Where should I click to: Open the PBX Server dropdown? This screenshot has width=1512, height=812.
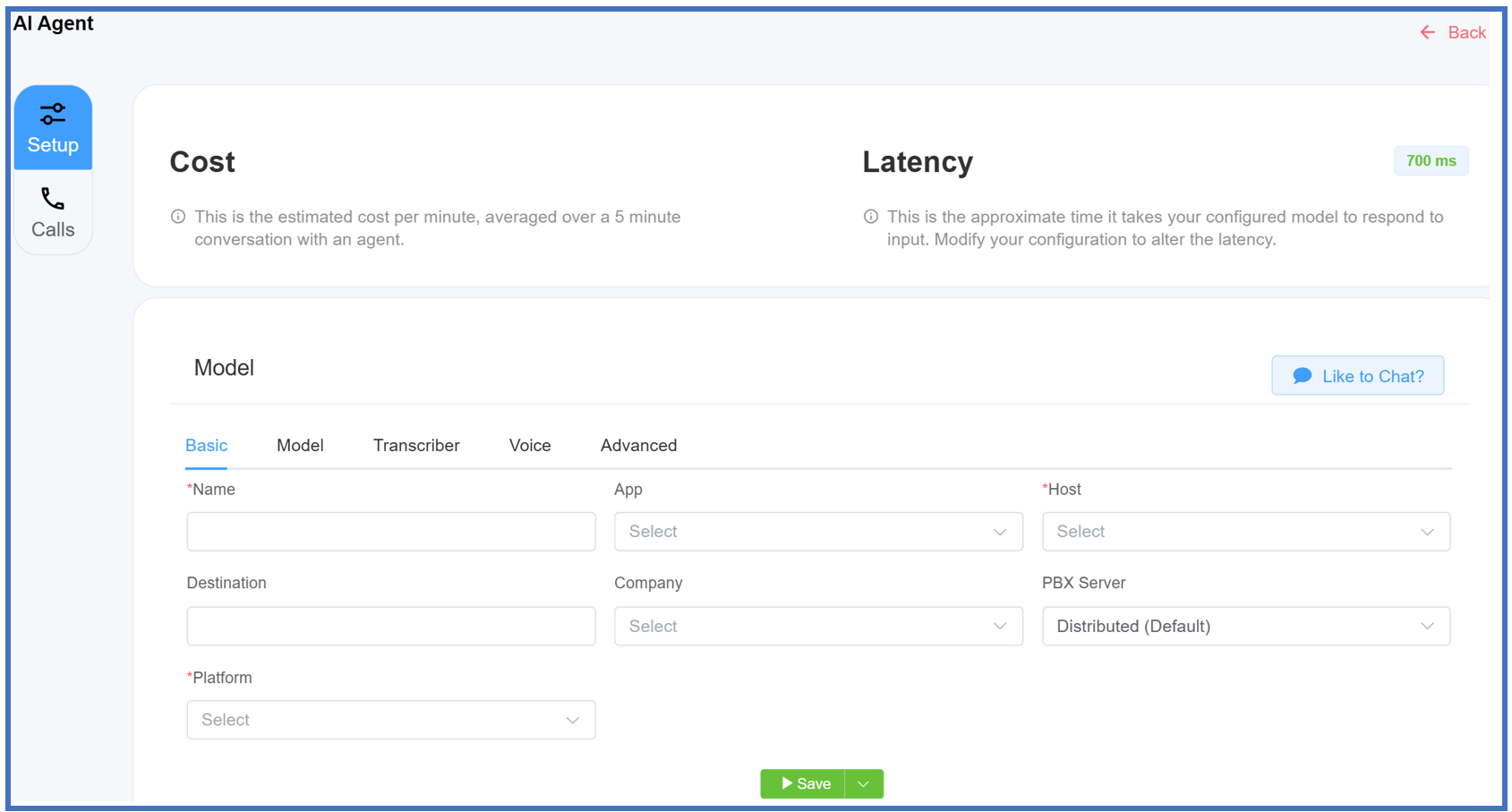[x=1245, y=626]
